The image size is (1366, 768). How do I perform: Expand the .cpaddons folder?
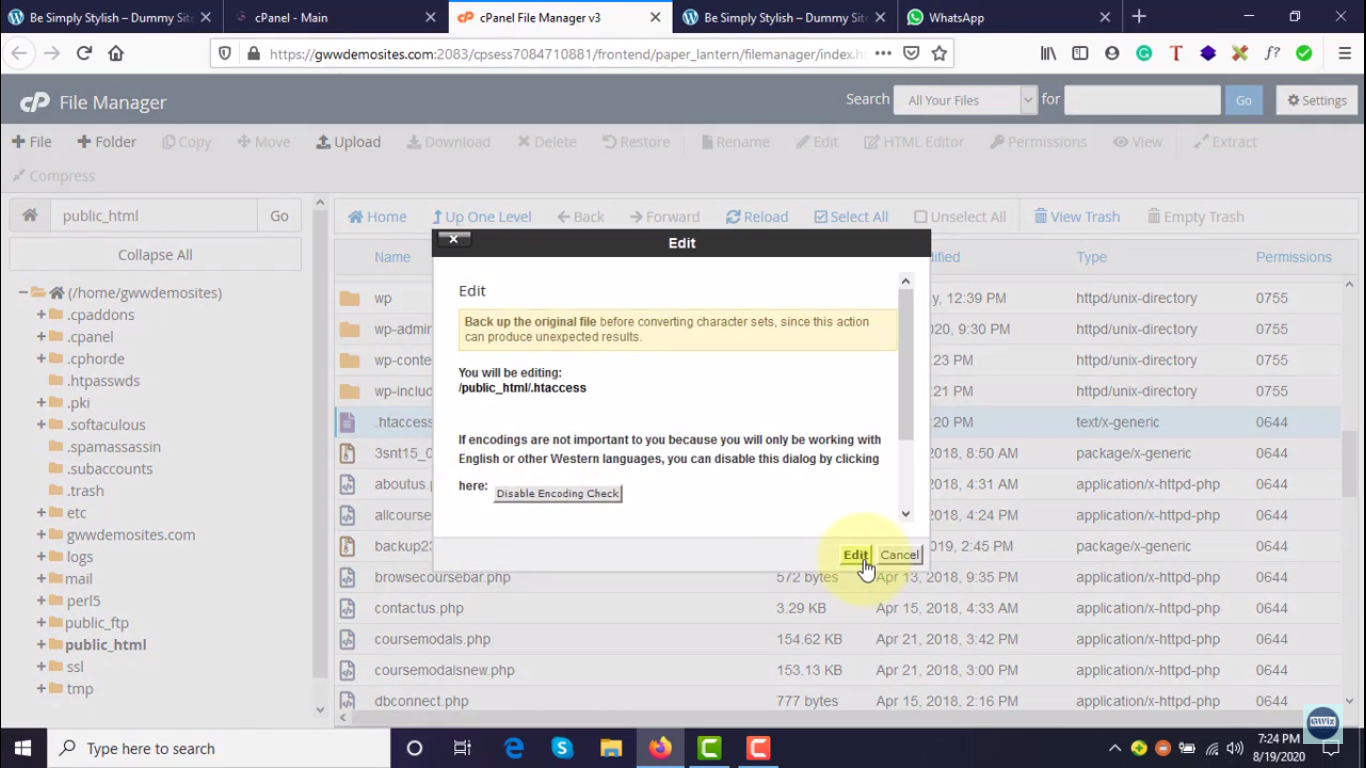pos(41,315)
